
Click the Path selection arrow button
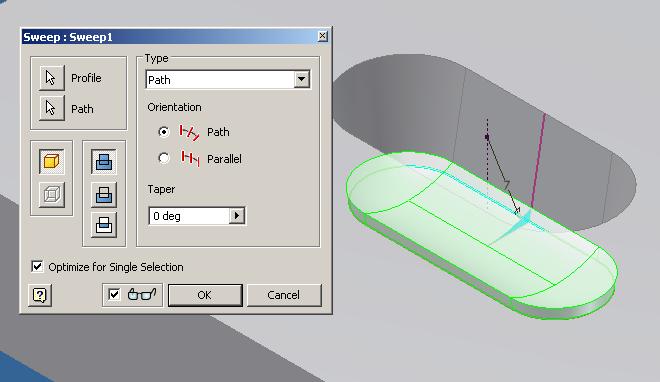click(x=51, y=108)
